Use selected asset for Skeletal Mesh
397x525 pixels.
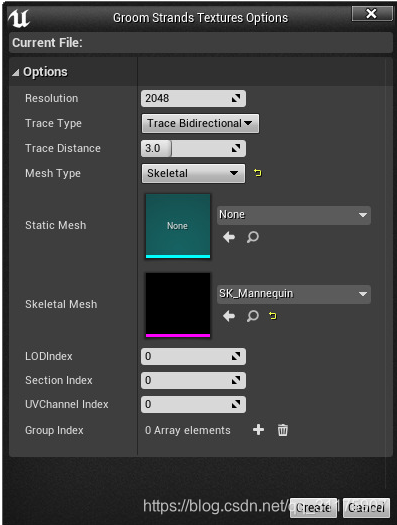click(x=229, y=316)
